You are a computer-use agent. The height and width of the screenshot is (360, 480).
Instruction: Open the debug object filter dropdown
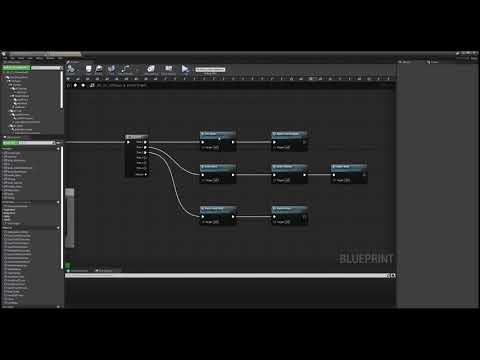click(210, 69)
